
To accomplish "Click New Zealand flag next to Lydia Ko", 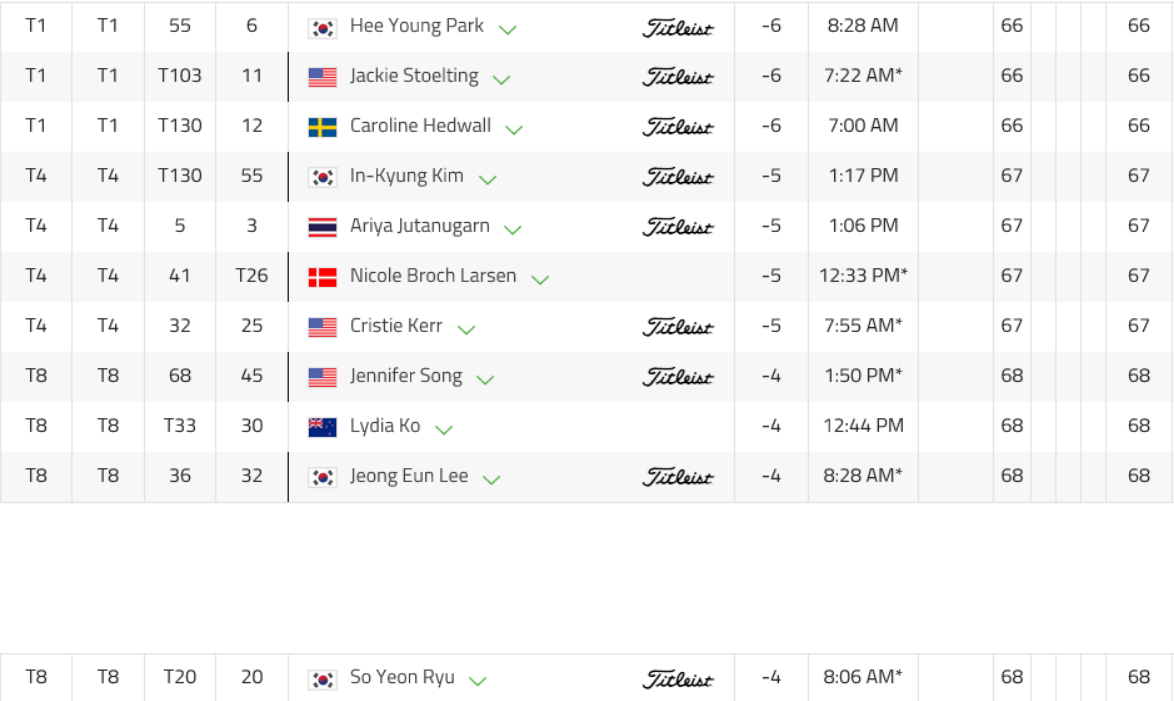I will point(322,427).
